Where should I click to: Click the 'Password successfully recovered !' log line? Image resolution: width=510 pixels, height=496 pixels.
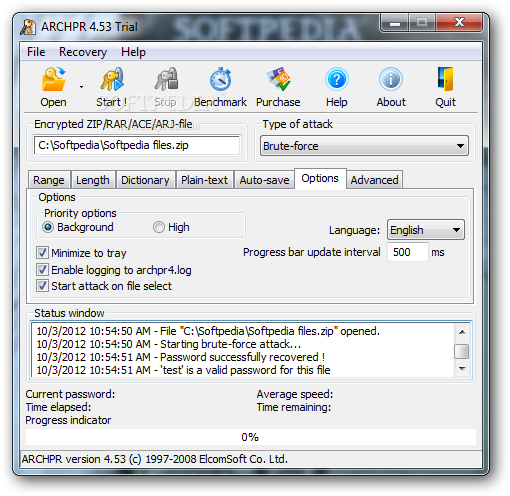pyautogui.click(x=181, y=357)
